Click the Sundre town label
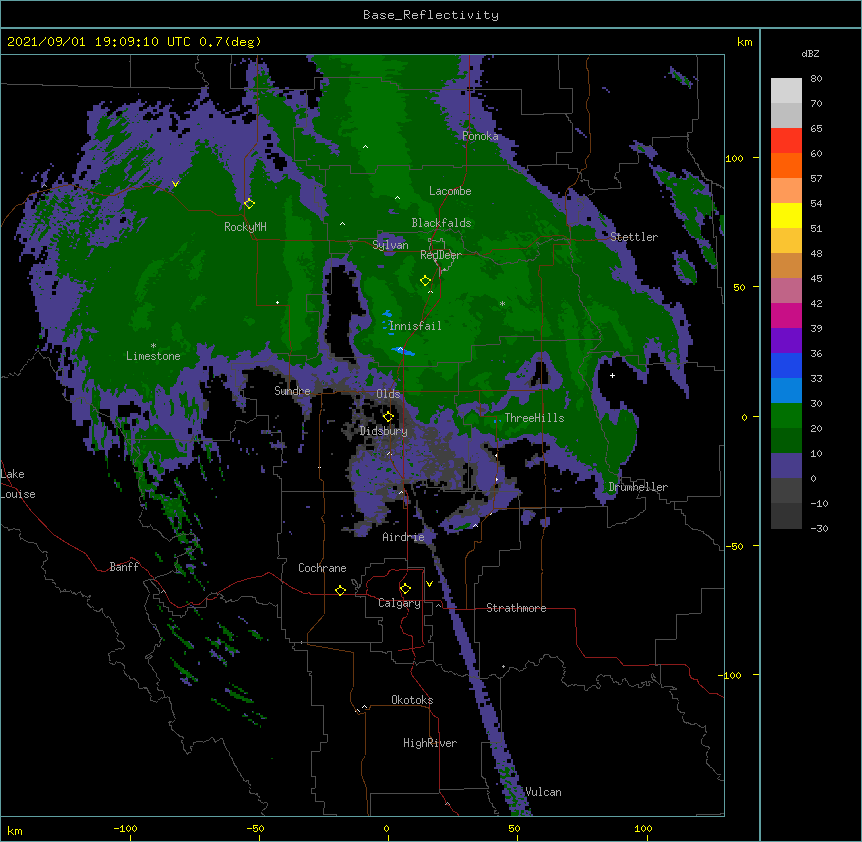862x842 pixels. (x=292, y=391)
